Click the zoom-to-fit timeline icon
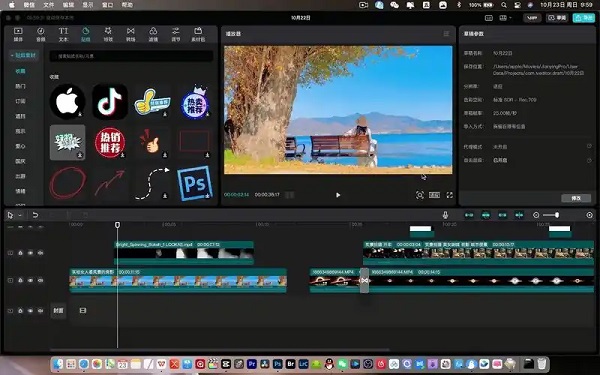The width and height of the screenshot is (600, 375). 590,215
